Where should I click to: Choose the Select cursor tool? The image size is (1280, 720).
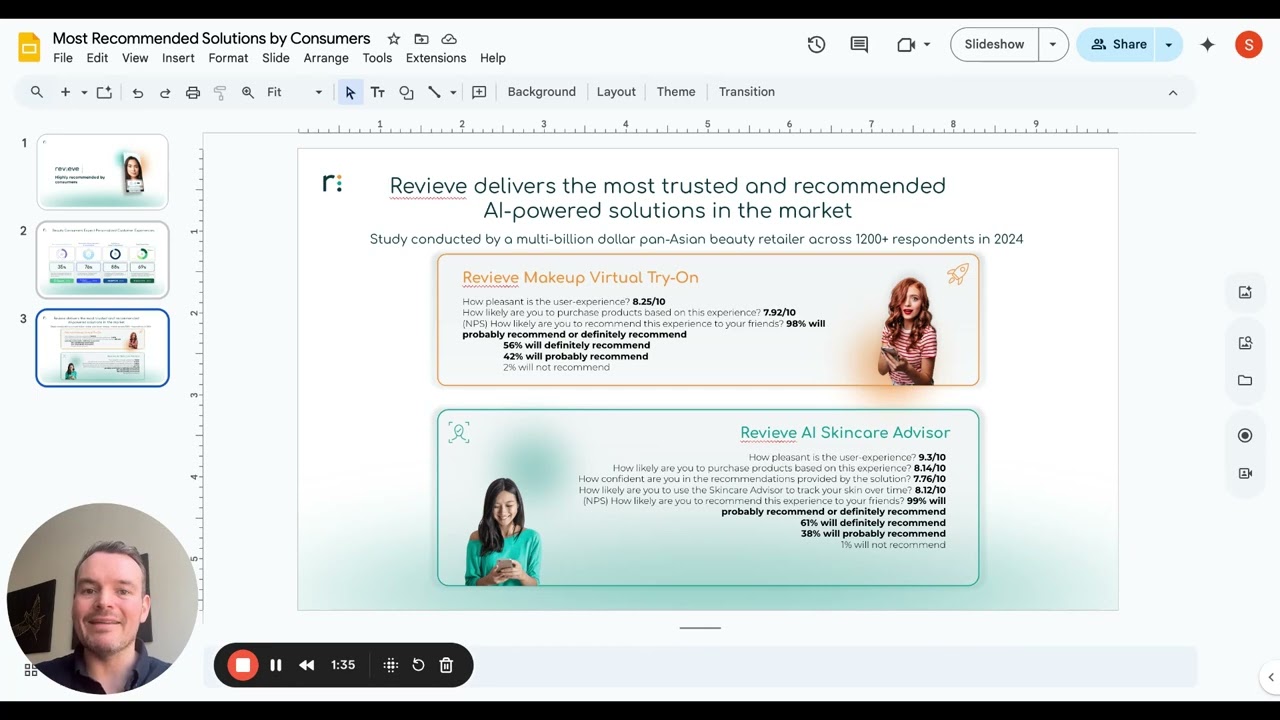350,92
